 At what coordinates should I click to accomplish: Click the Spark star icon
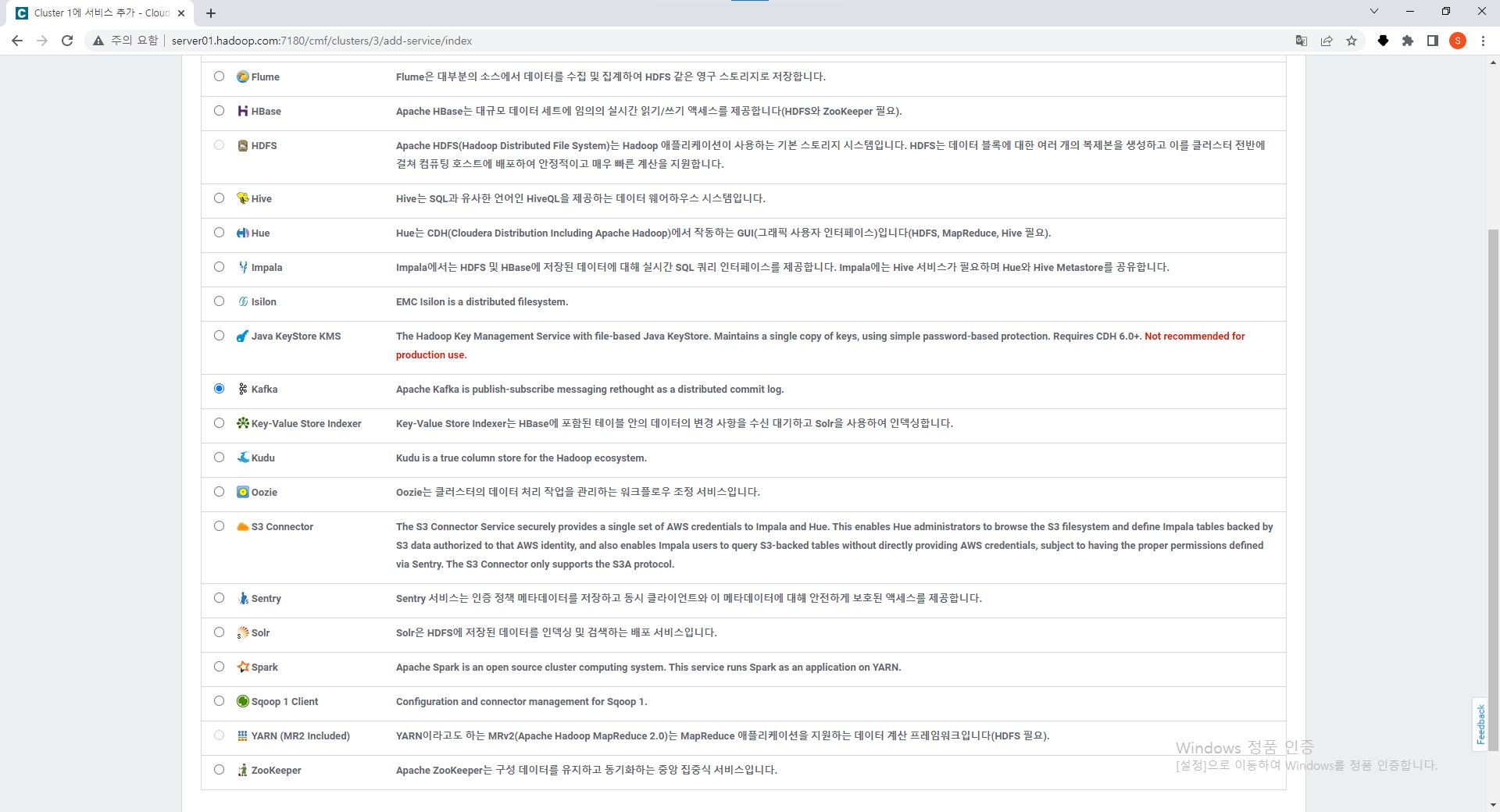(243, 667)
